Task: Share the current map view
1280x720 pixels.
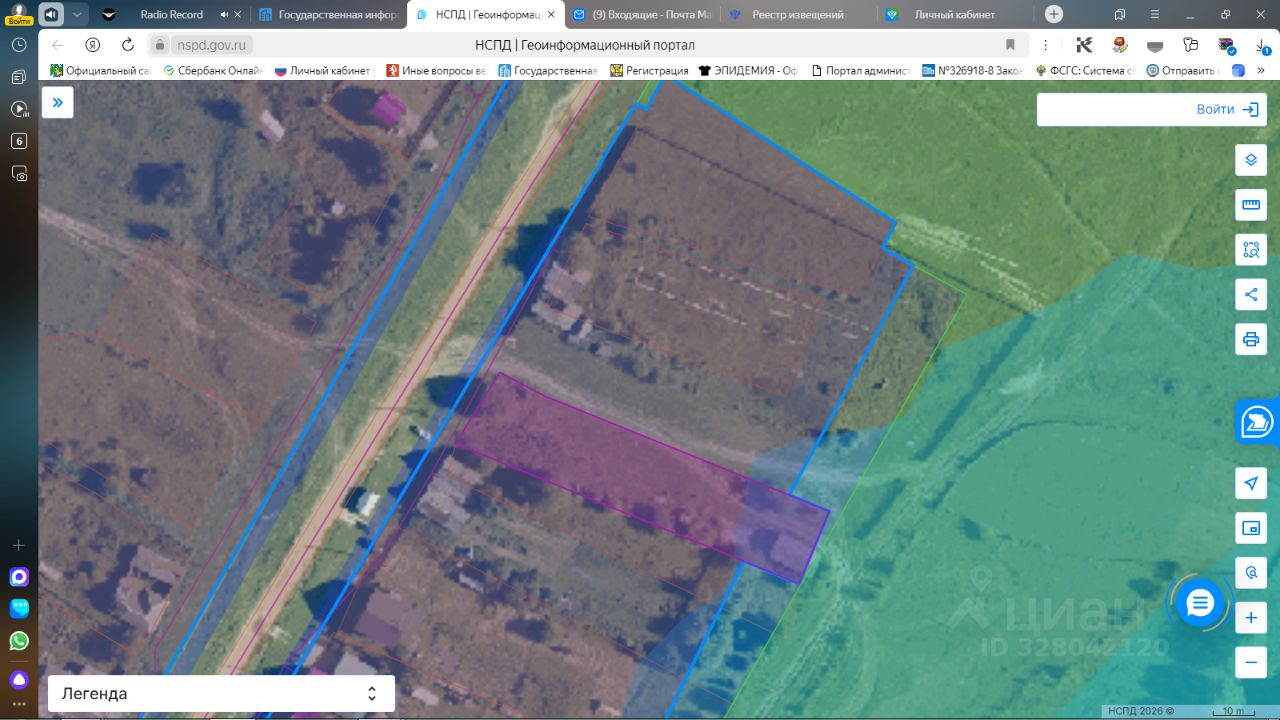Action: (1251, 294)
